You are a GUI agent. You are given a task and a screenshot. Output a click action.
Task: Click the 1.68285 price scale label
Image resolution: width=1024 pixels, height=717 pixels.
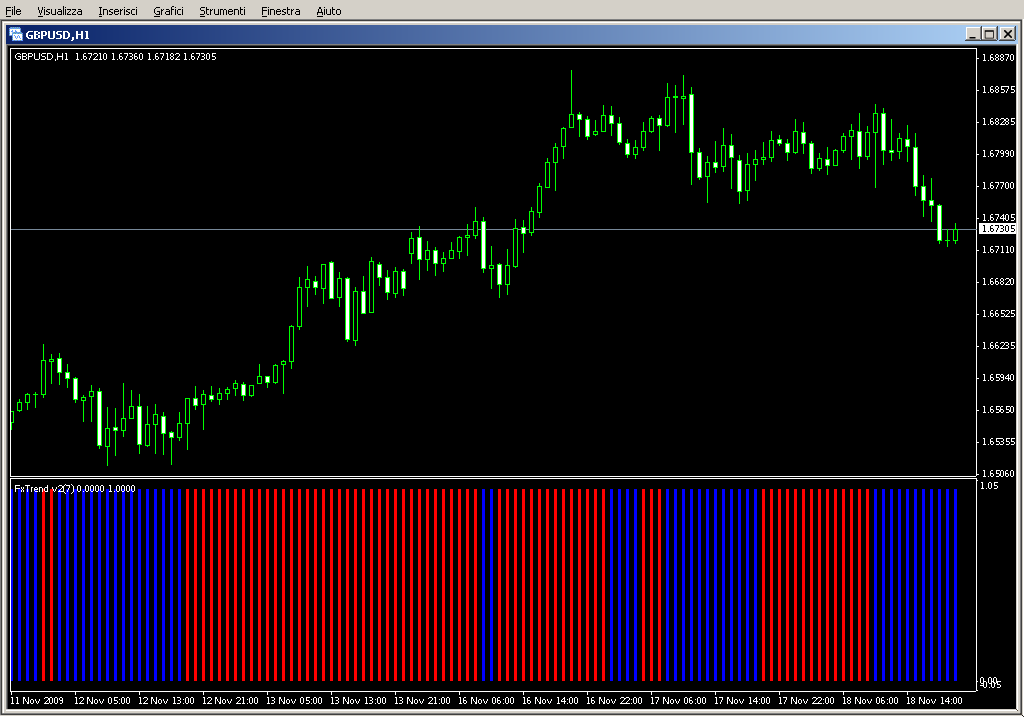coord(999,121)
